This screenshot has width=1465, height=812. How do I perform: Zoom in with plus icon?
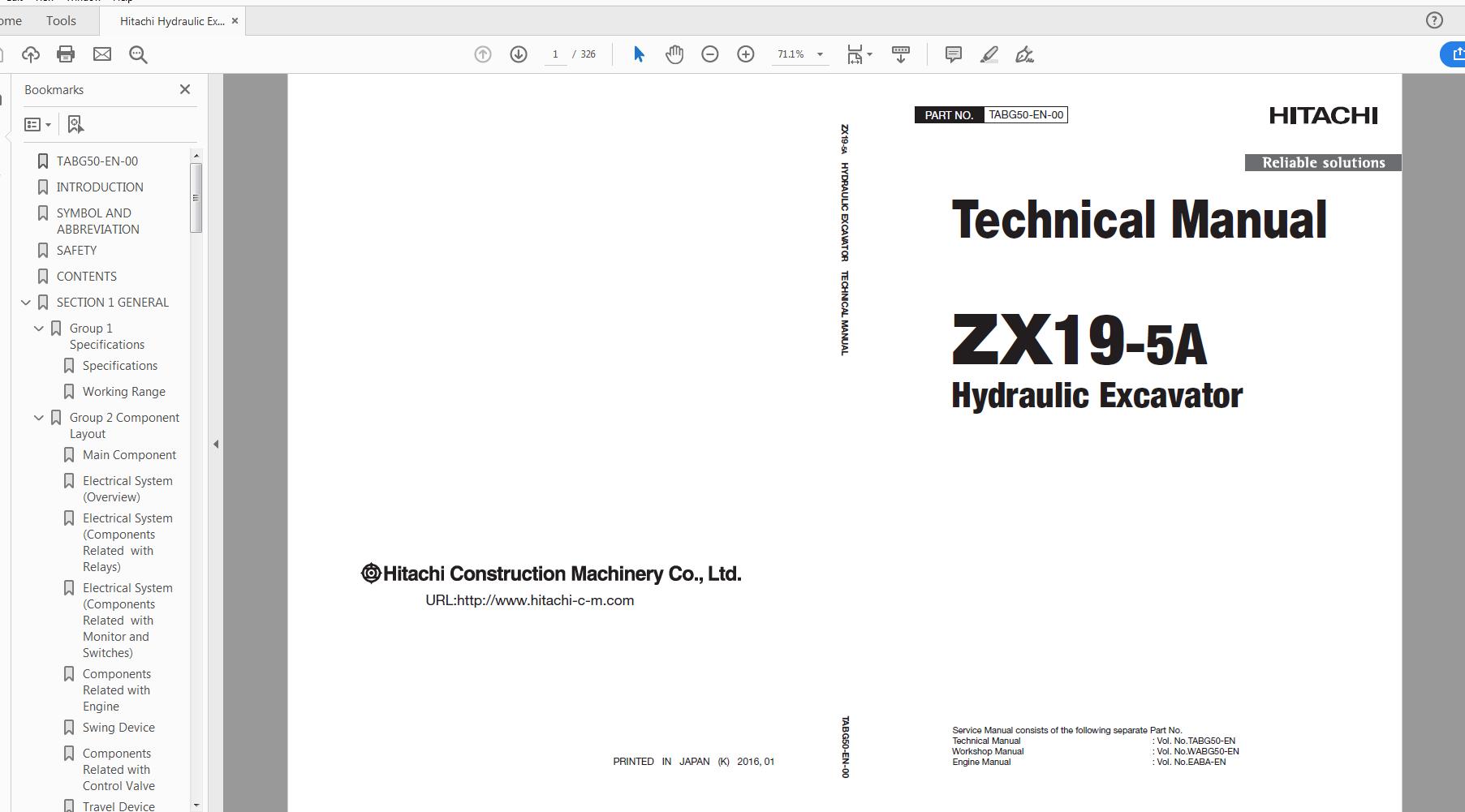pyautogui.click(x=746, y=54)
